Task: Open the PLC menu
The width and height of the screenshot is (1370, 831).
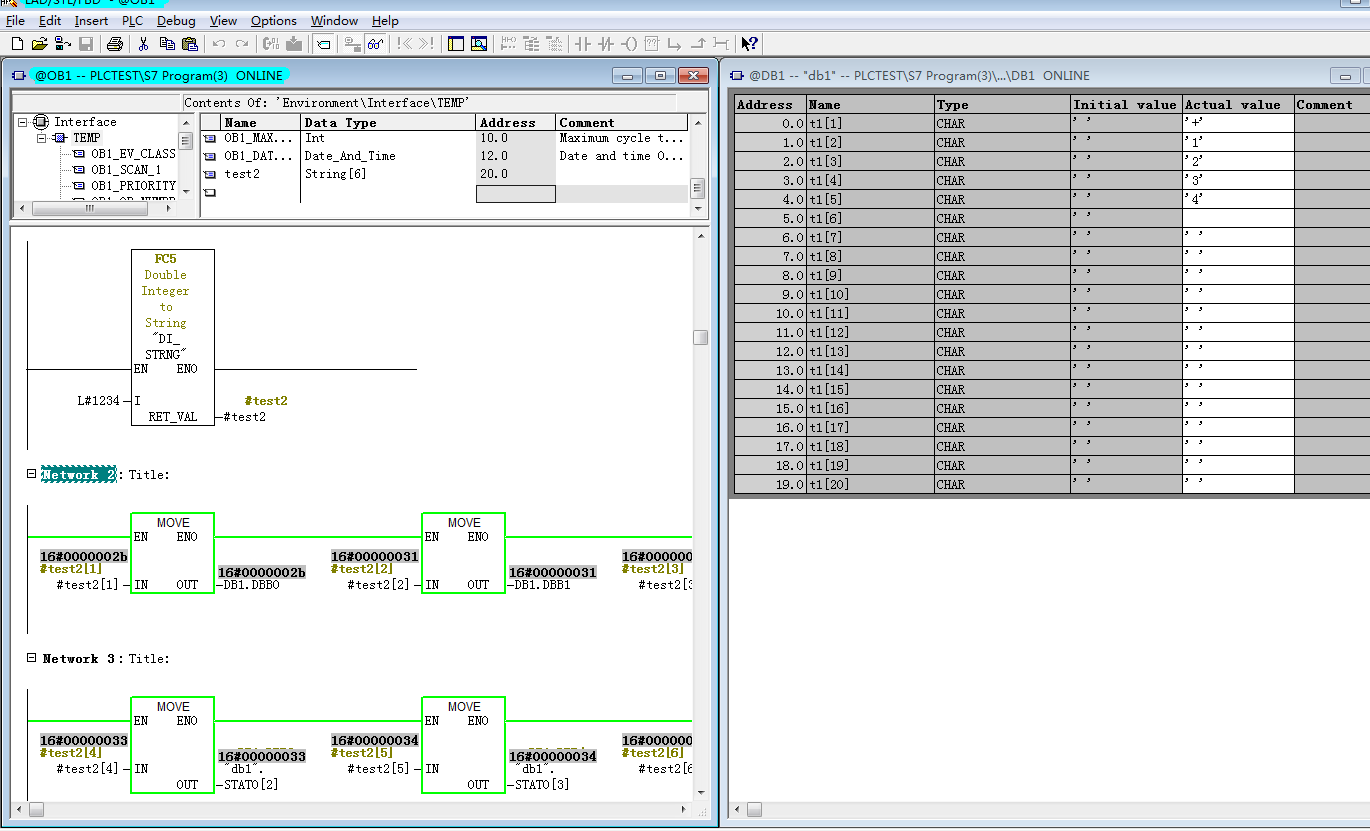Action: pos(132,20)
